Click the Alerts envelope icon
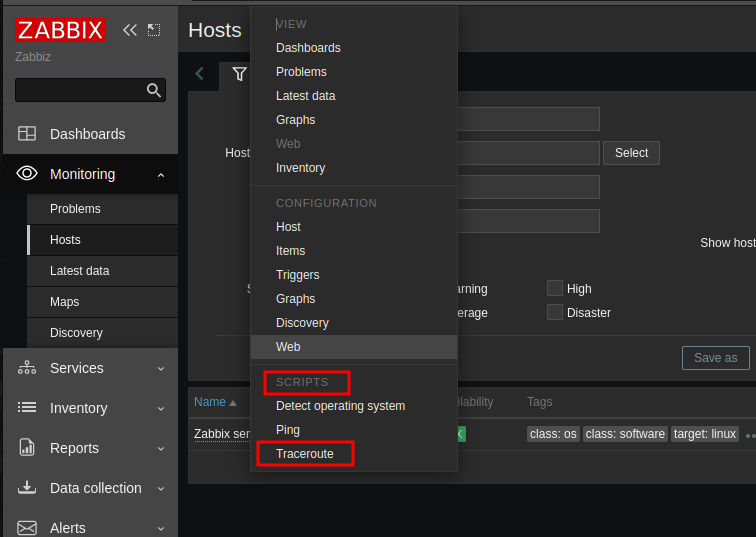Screen dimensions: 756x537 tap(27, 528)
